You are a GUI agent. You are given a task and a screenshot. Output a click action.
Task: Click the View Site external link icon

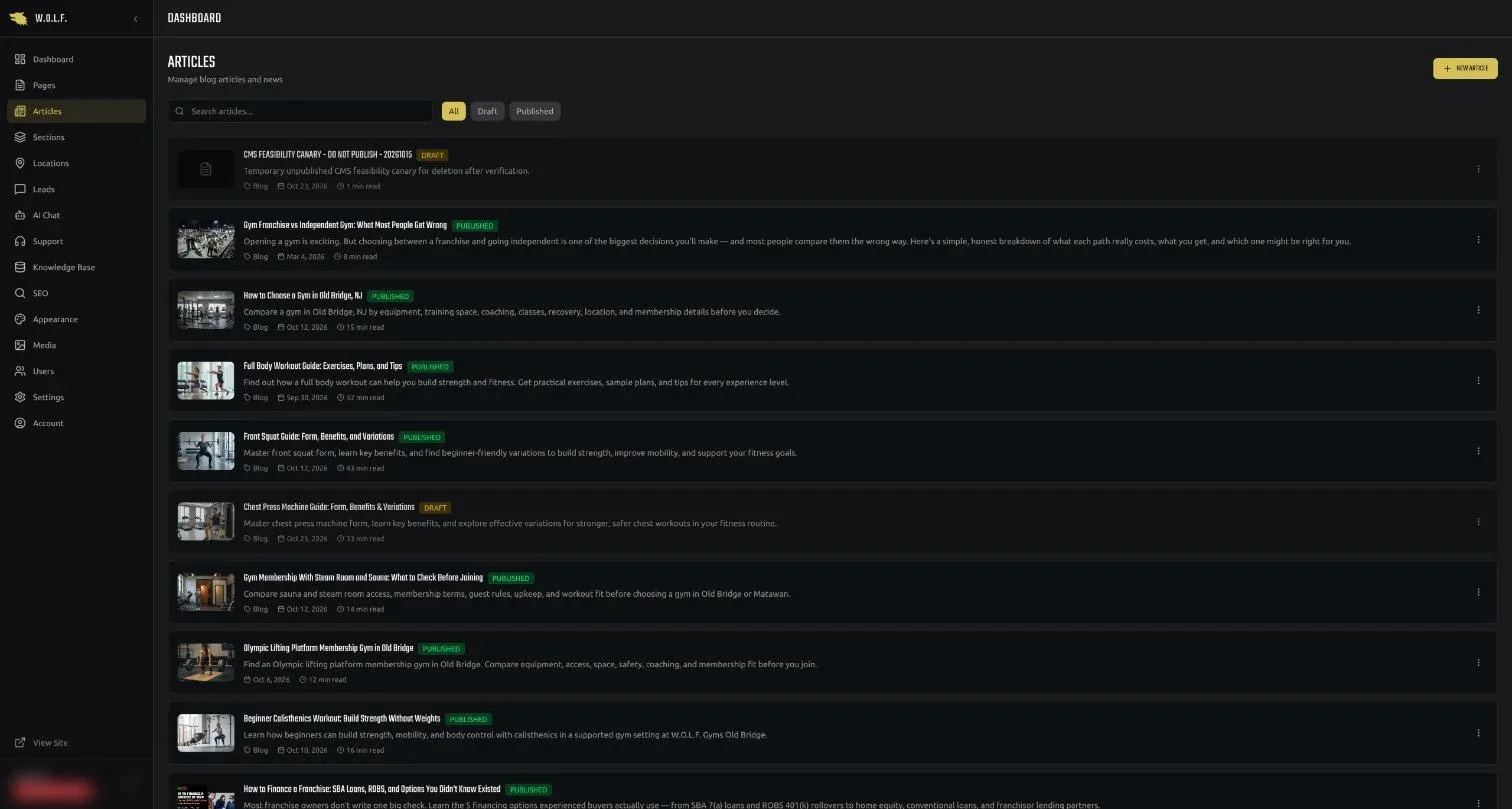point(20,743)
